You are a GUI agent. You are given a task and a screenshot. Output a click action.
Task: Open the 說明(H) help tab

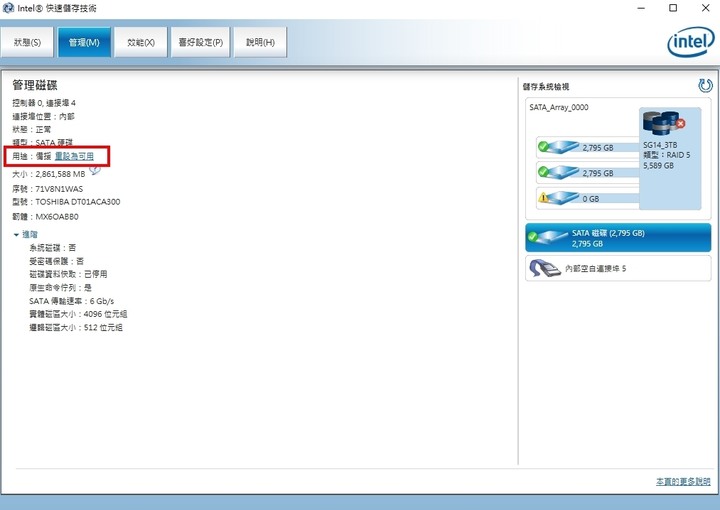pyautogui.click(x=260, y=42)
